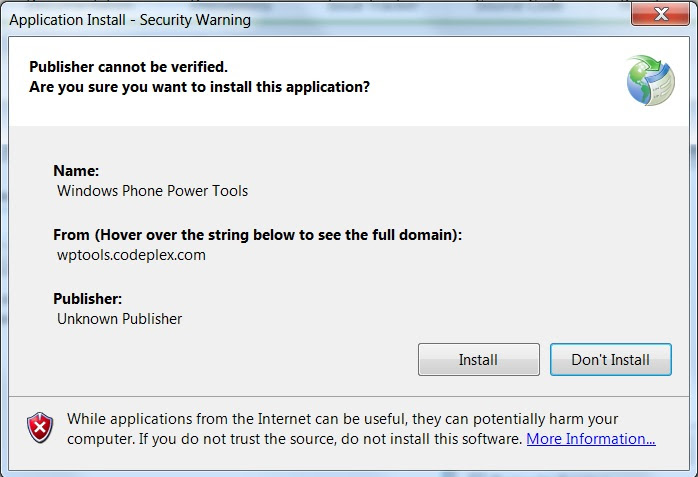Screen dimensions: 698x477
Task: Click the wptools.codeplex.com domain string
Action: [x=131, y=255]
